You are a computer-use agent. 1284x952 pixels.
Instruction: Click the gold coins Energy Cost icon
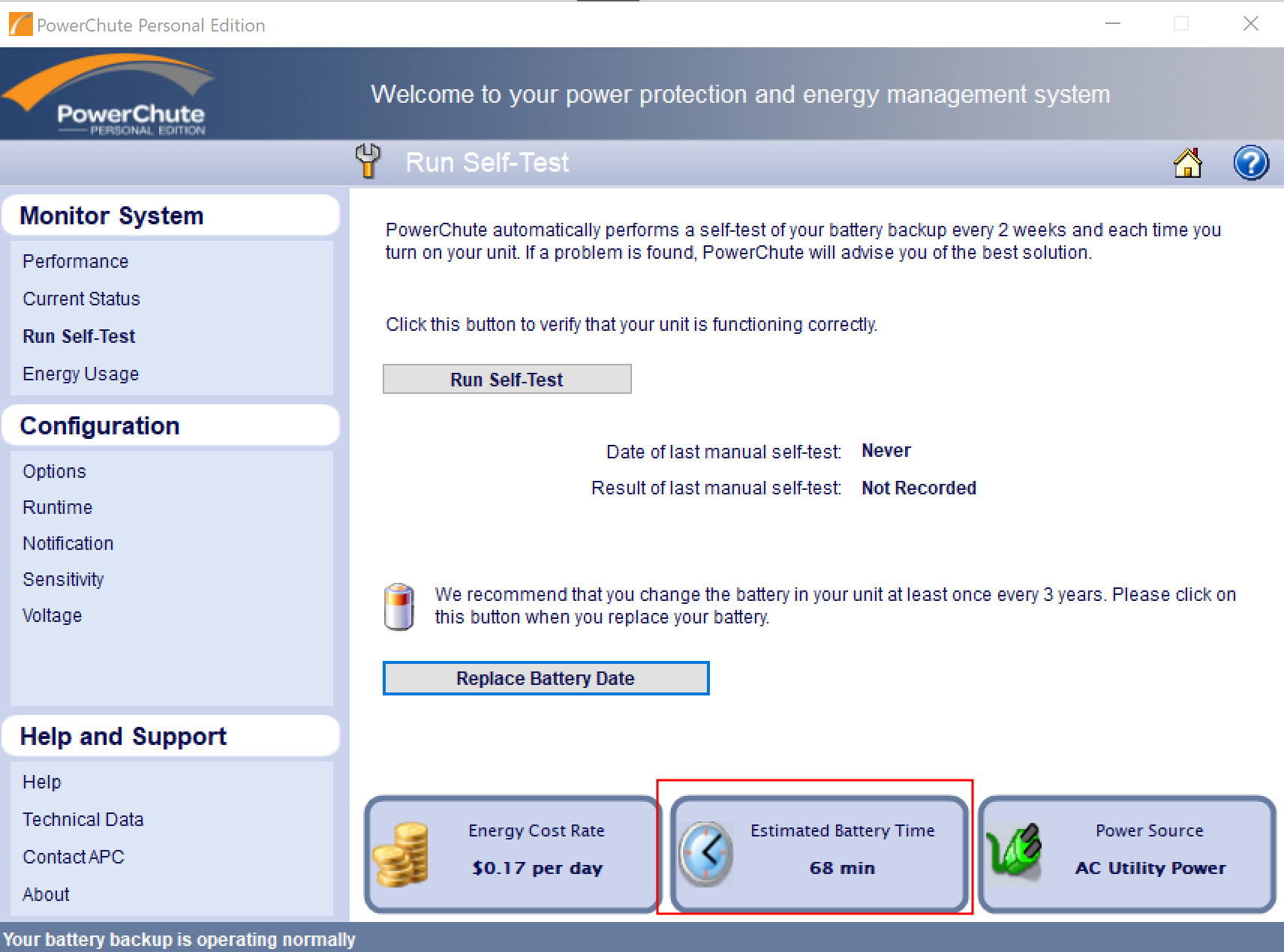(x=401, y=854)
